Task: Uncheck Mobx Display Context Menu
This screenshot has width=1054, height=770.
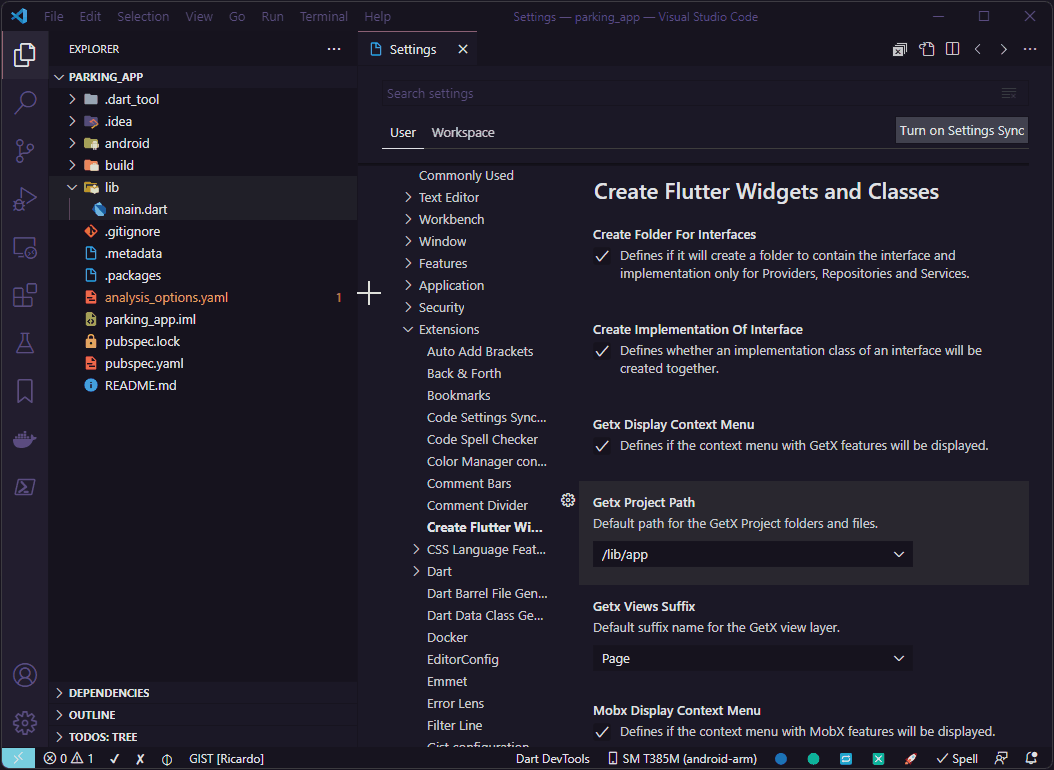Action: pos(602,732)
